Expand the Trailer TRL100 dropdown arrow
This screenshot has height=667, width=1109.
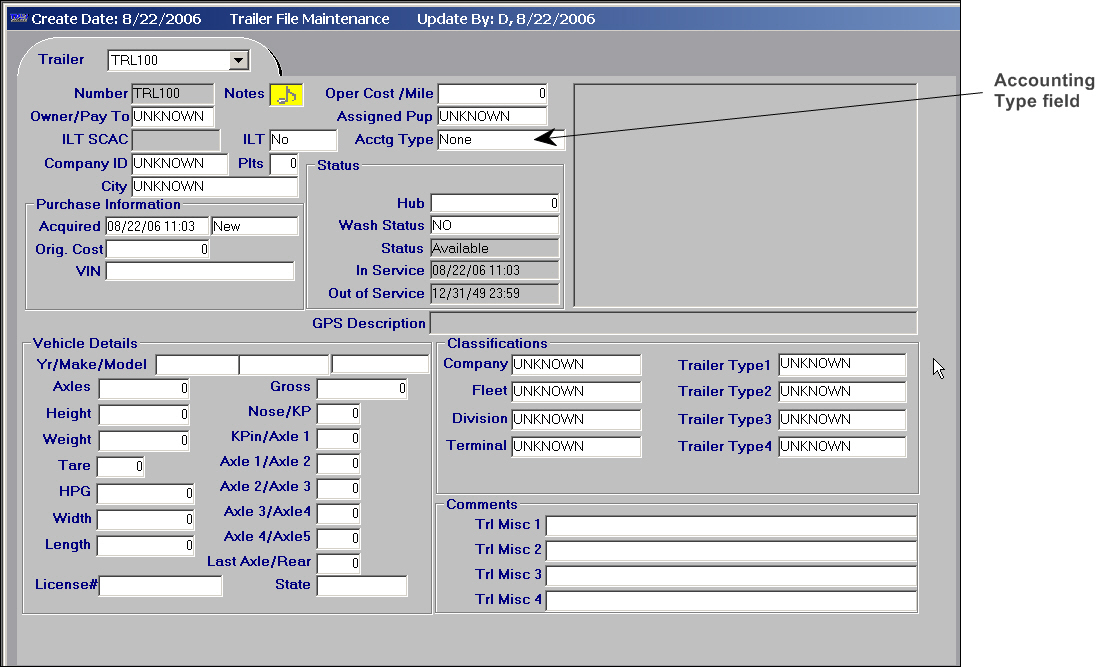(x=239, y=61)
